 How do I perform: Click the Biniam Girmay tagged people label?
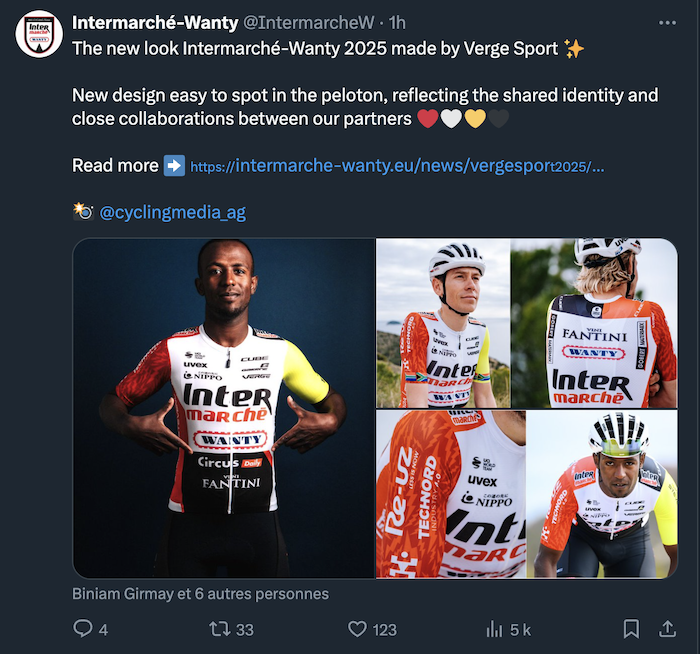pos(200,593)
